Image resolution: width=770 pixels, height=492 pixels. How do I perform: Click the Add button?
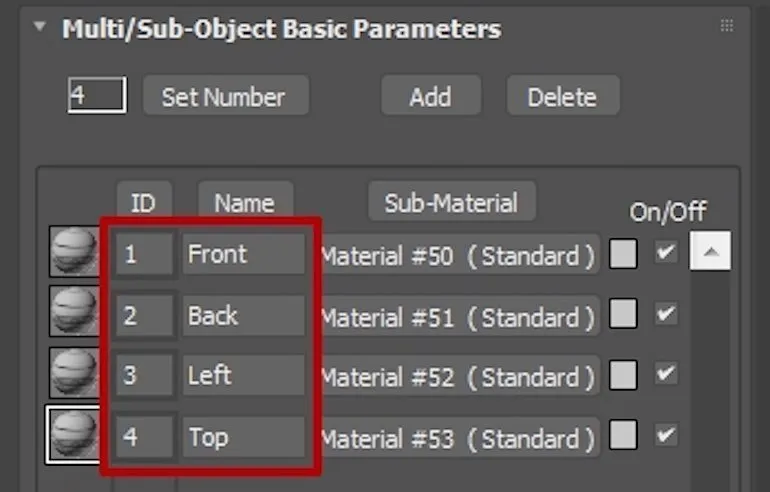430,97
